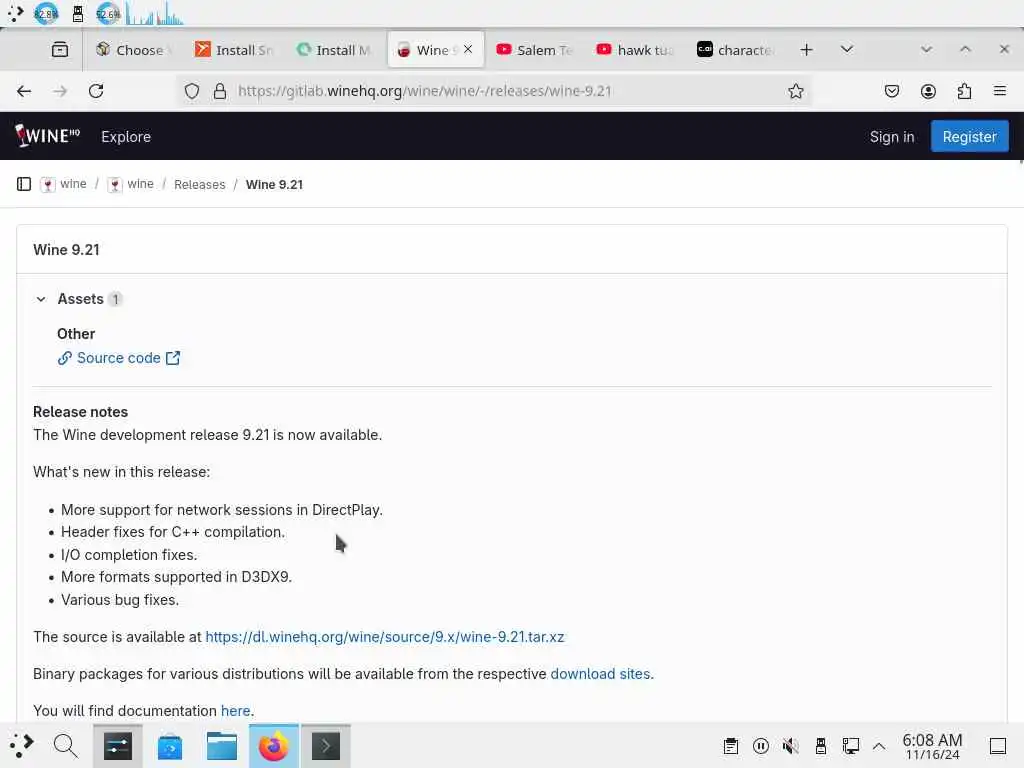The image size is (1024, 768).
Task: Launch Discover software center
Action: (170, 746)
